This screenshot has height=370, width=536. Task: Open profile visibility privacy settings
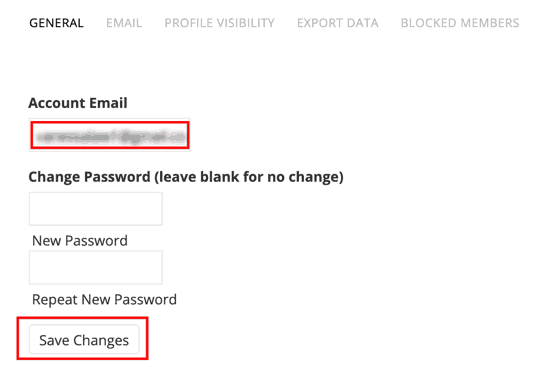[x=219, y=23]
